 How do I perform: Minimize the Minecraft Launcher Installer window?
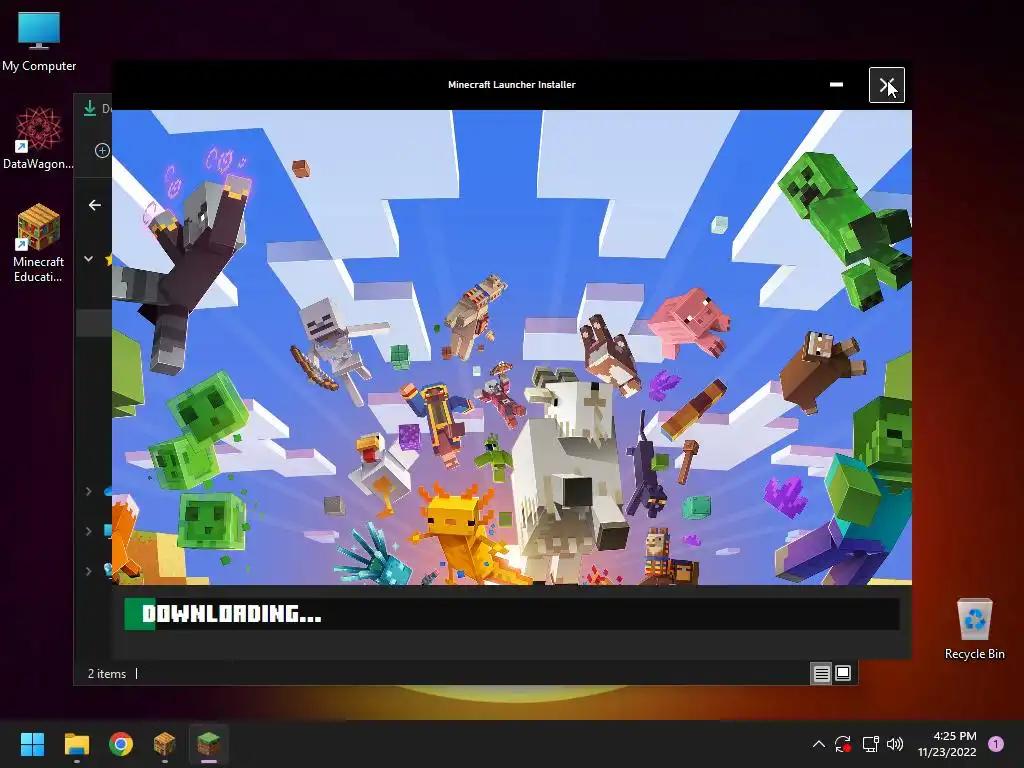pyautogui.click(x=836, y=85)
